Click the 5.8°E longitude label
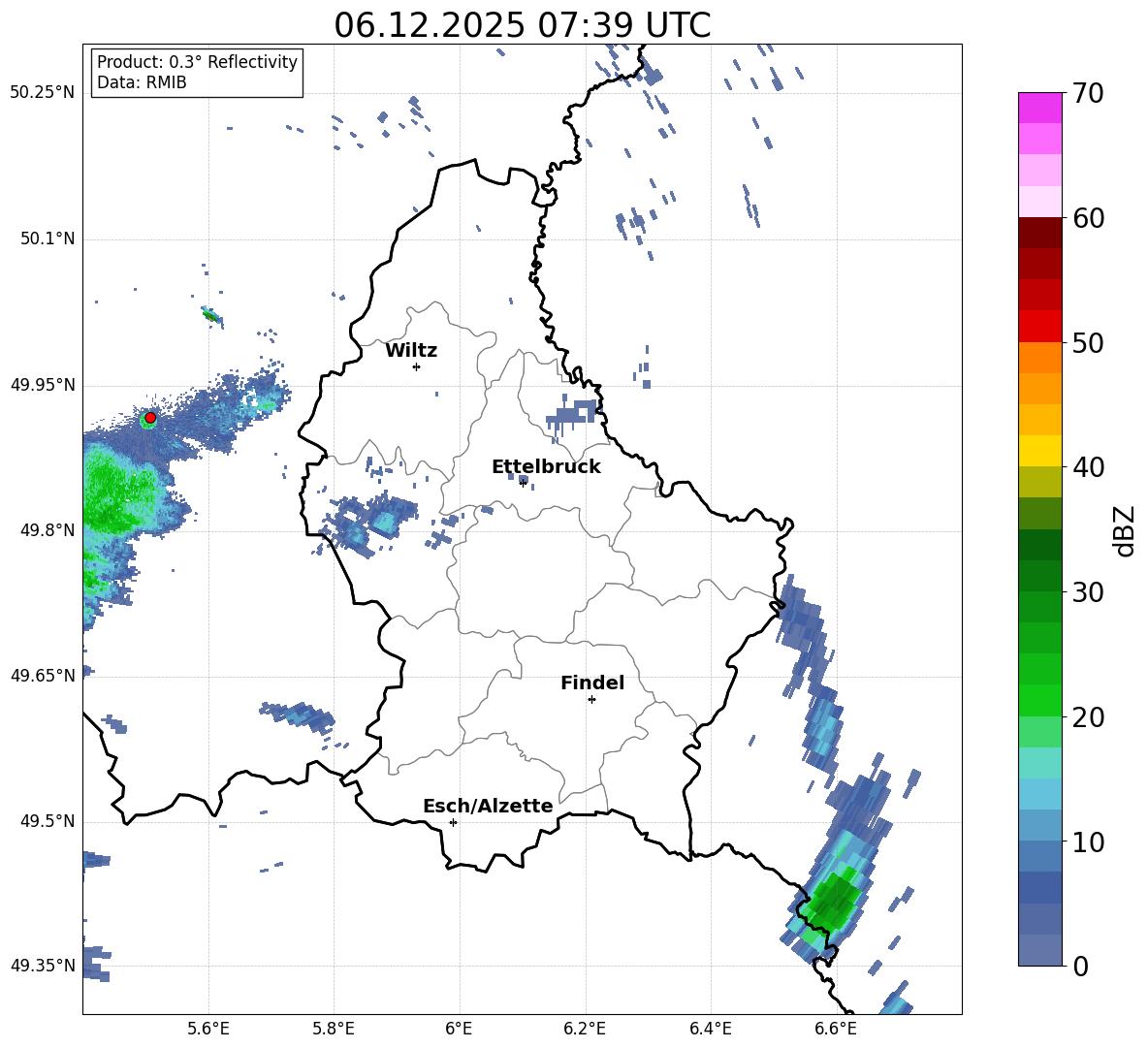 [334, 1029]
